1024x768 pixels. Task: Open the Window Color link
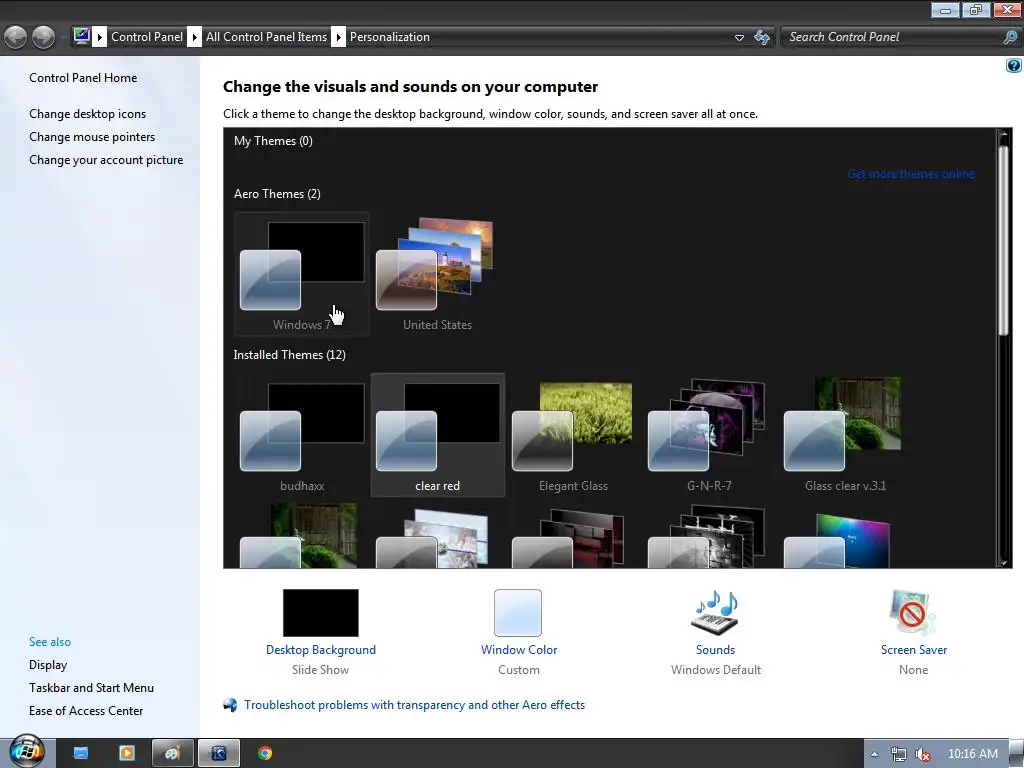519,650
